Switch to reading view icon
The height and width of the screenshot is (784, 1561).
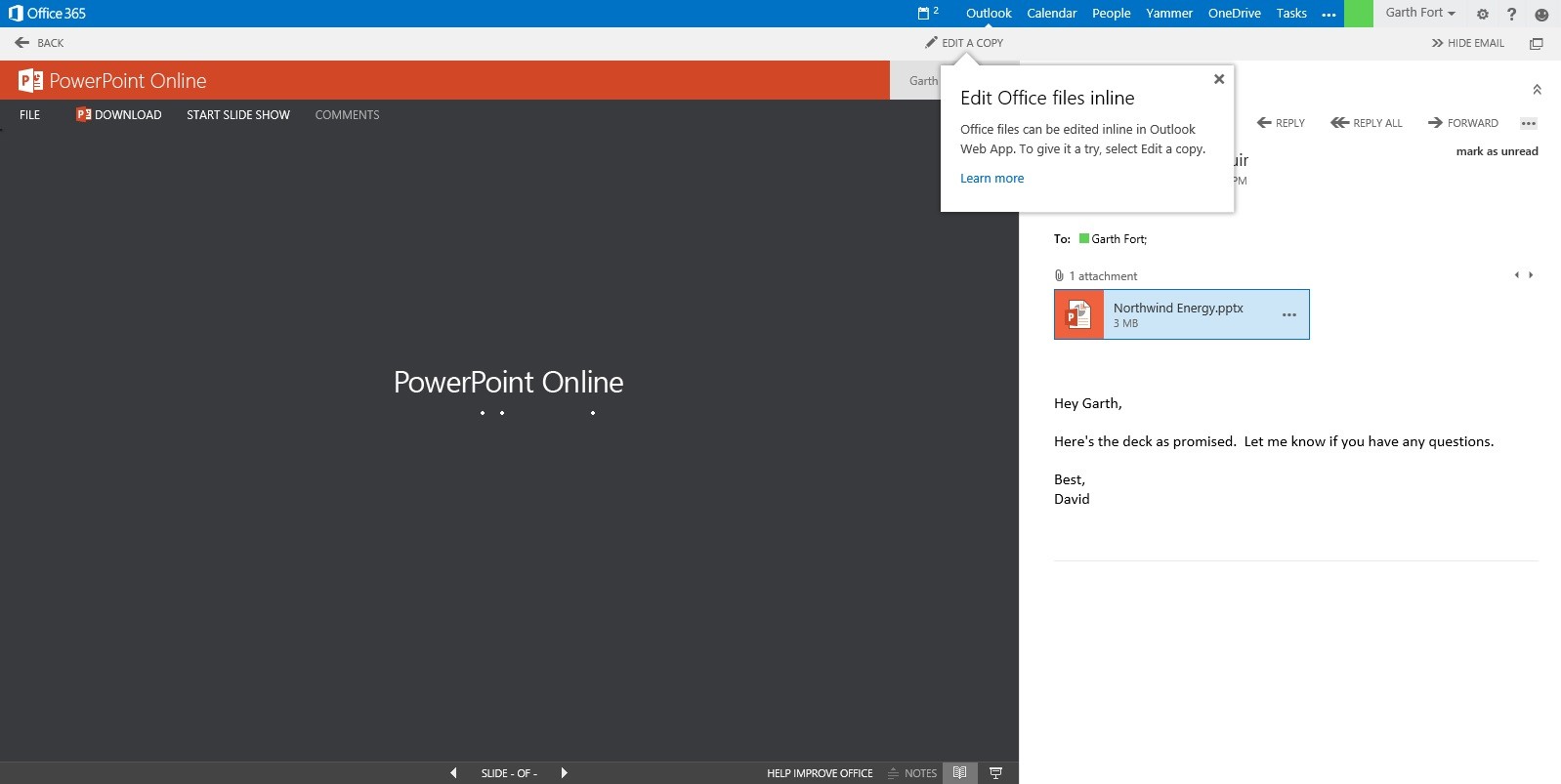[x=960, y=773]
